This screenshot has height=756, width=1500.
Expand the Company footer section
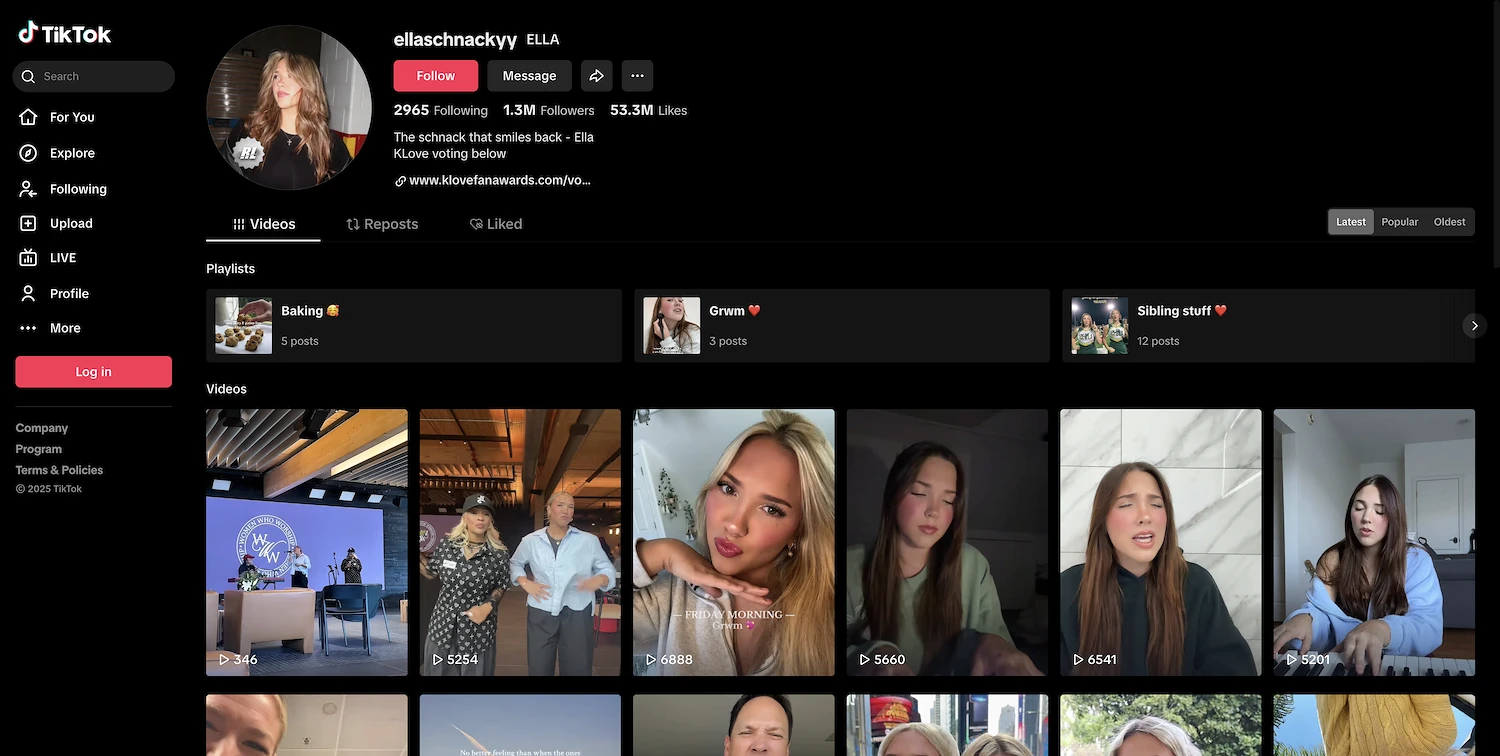click(42, 428)
